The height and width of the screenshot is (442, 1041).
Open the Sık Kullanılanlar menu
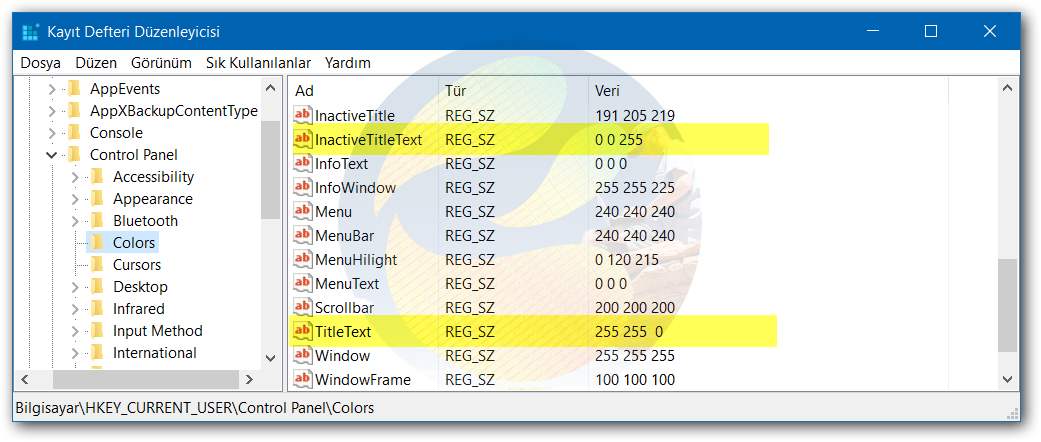tap(258, 63)
